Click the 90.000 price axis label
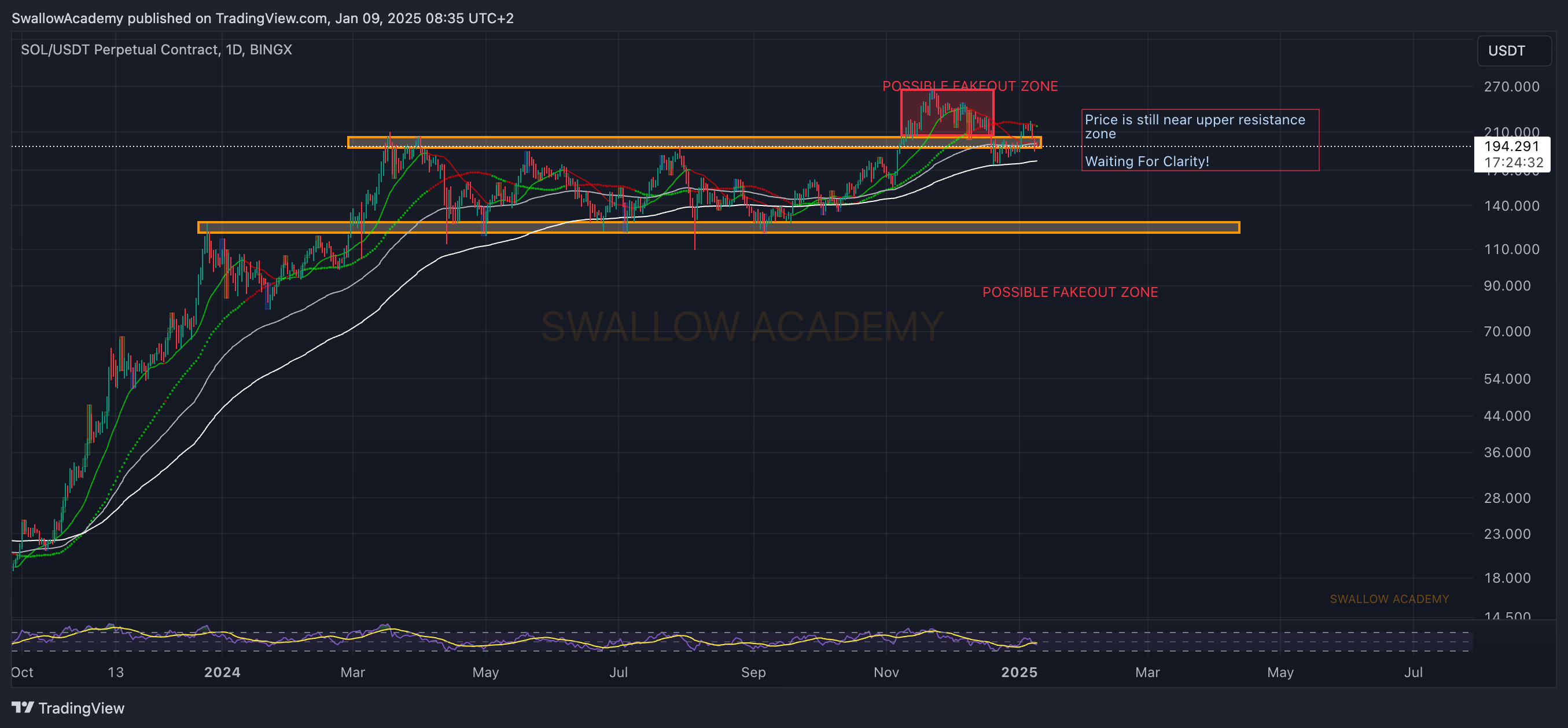 [1507, 285]
